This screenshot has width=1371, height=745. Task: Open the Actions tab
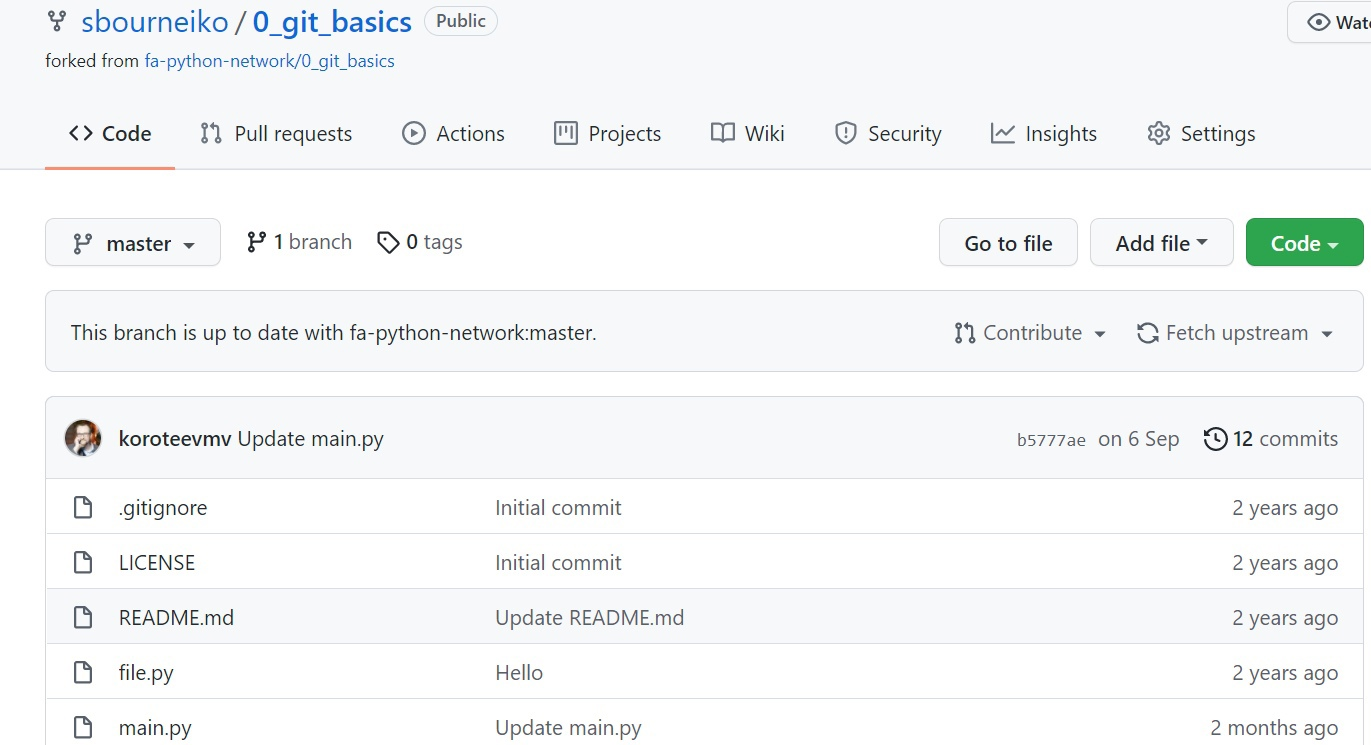coord(453,134)
